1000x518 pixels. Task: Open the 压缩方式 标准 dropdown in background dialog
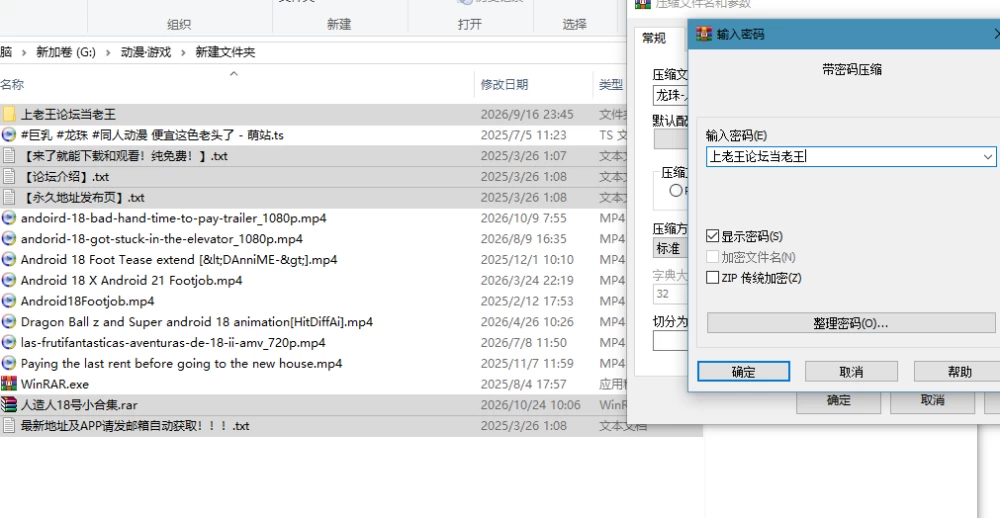pyautogui.click(x=670, y=248)
